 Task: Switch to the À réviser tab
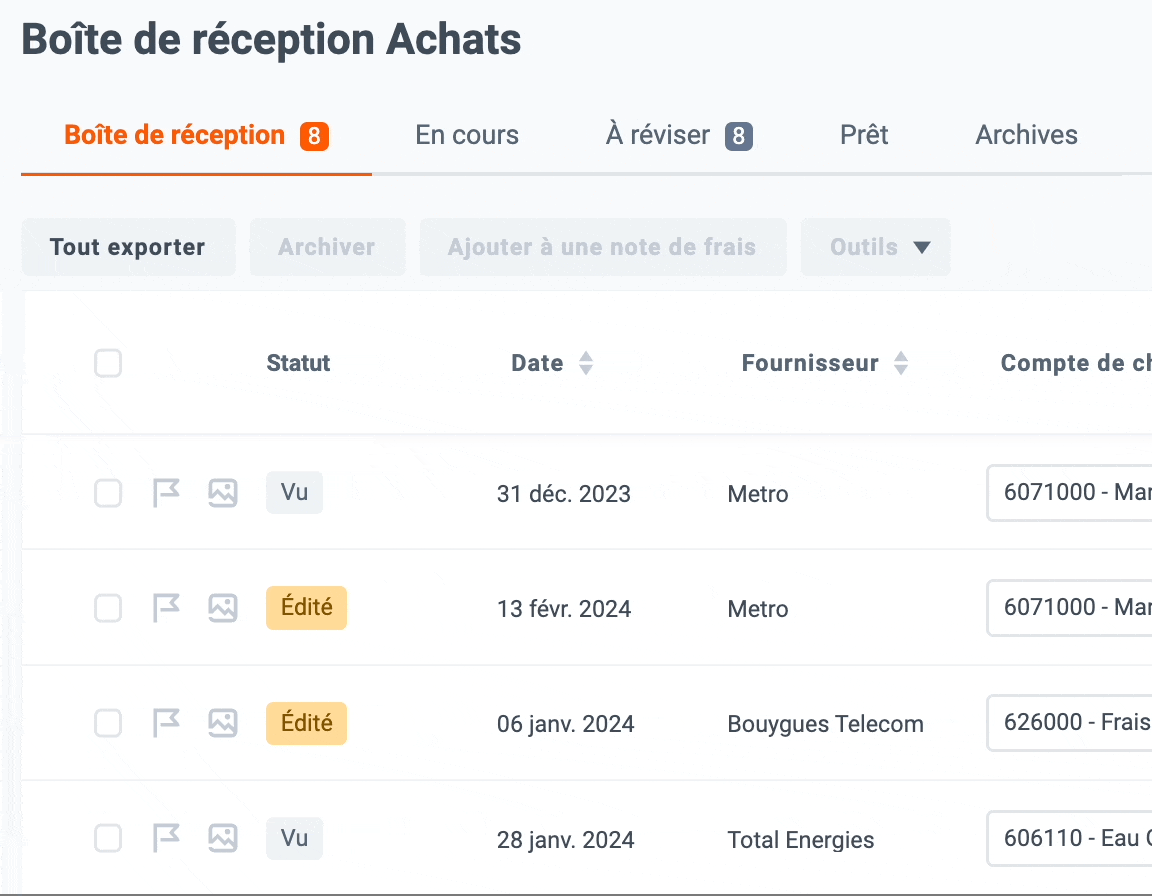(679, 135)
